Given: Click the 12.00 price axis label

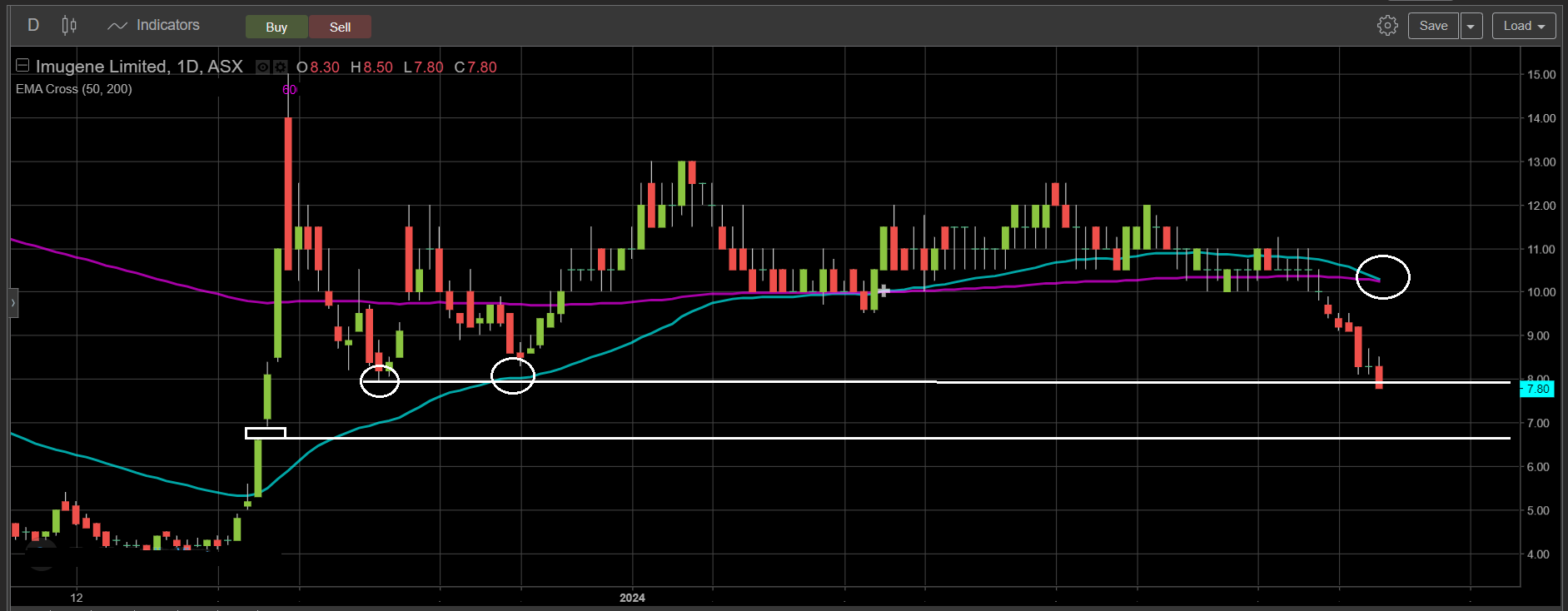Looking at the screenshot, I should click(1541, 206).
